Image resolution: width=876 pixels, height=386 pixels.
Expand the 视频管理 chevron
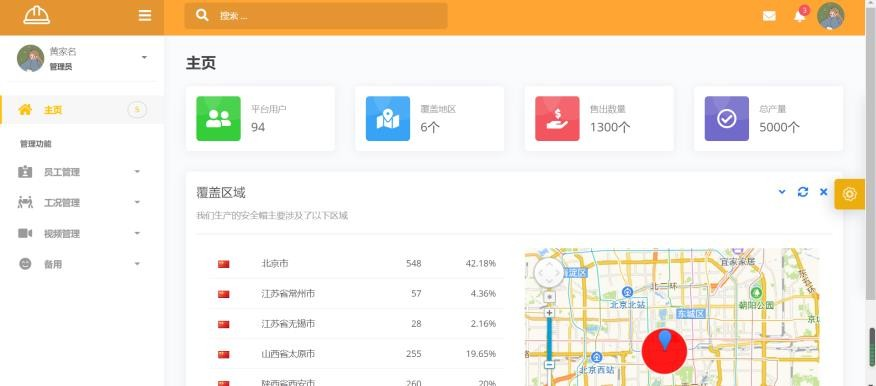pos(137,233)
